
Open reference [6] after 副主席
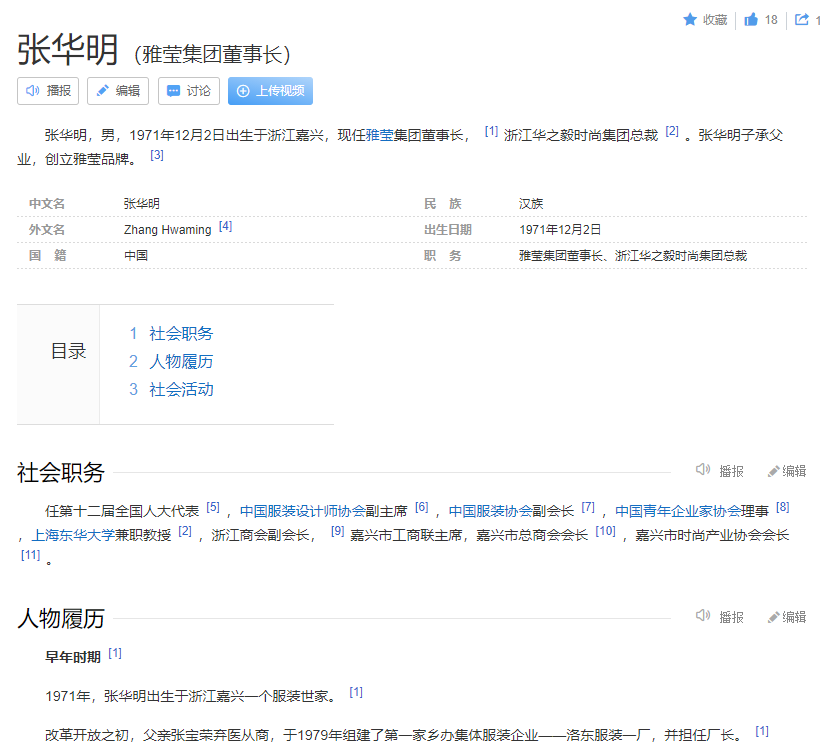[x=422, y=507]
